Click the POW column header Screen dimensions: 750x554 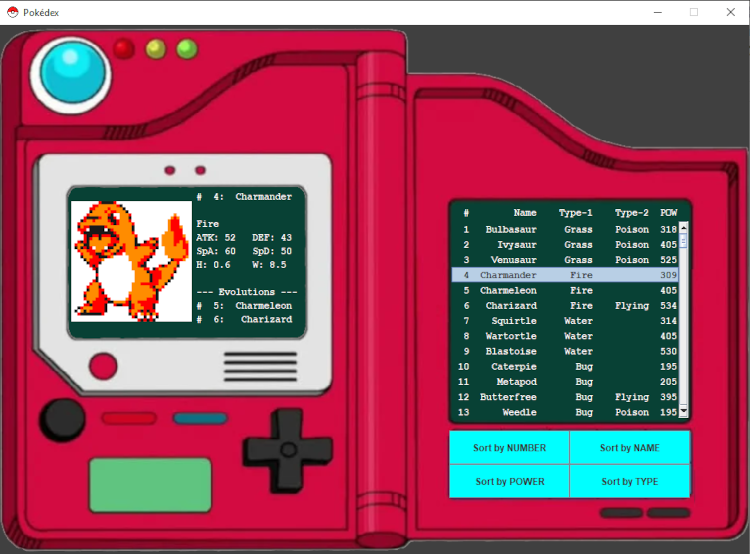[669, 212]
